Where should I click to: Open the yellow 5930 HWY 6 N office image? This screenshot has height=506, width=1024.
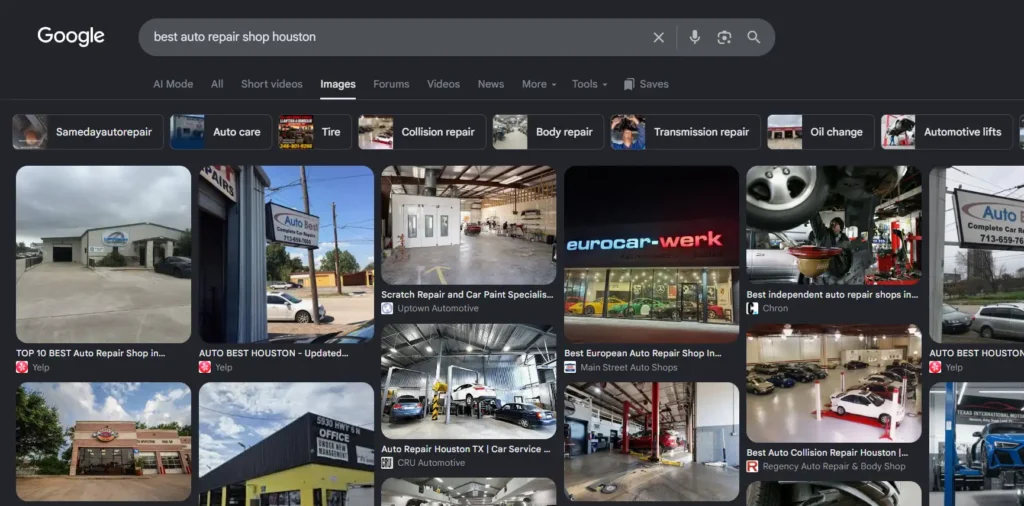point(286,444)
